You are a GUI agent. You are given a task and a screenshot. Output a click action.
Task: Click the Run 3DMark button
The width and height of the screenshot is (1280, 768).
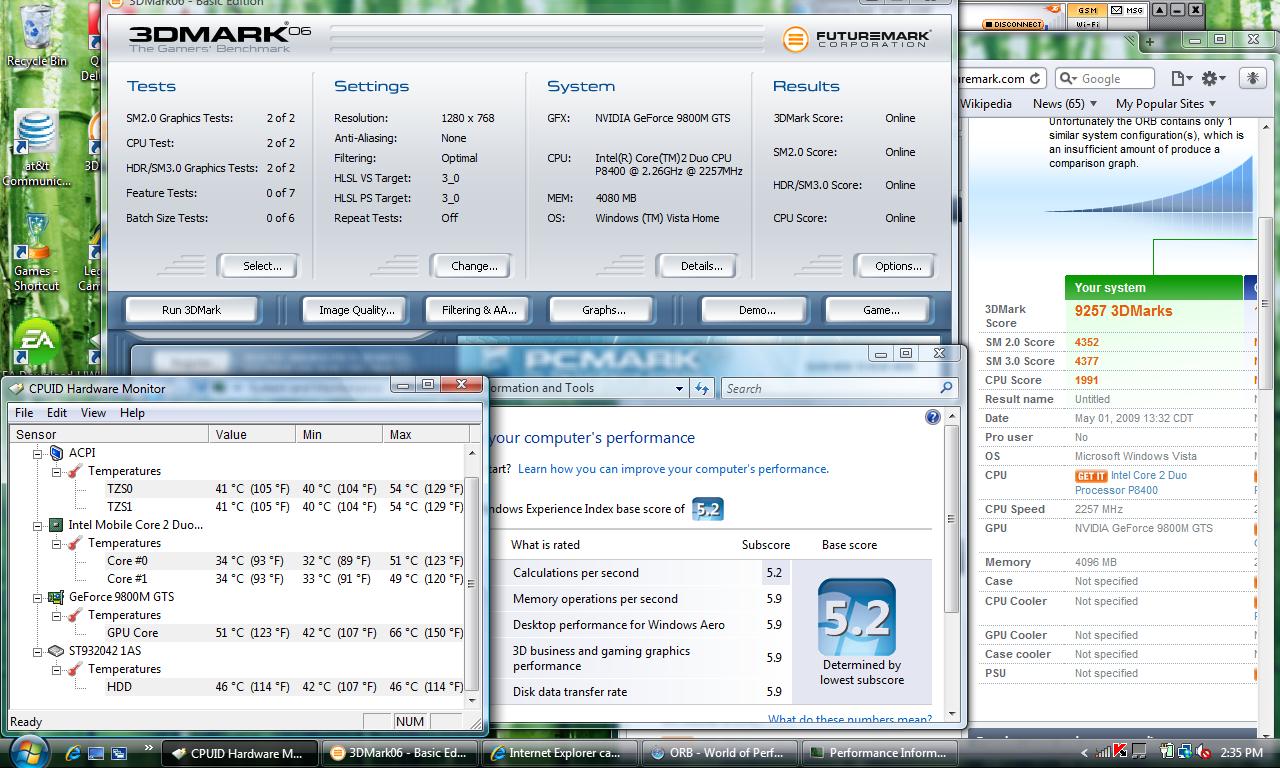pos(191,310)
